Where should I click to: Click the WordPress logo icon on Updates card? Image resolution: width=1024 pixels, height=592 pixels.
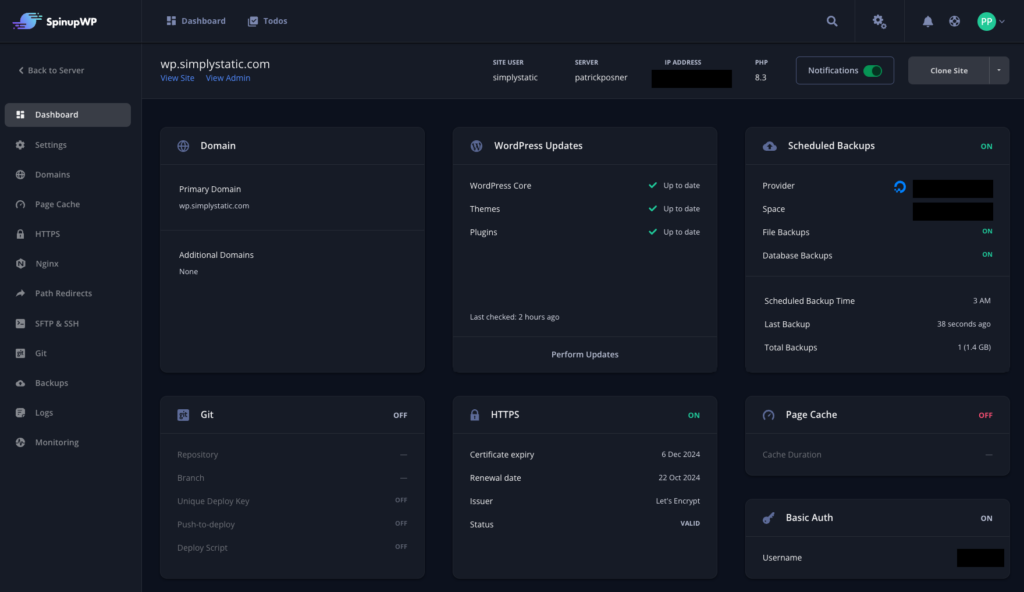(476, 146)
